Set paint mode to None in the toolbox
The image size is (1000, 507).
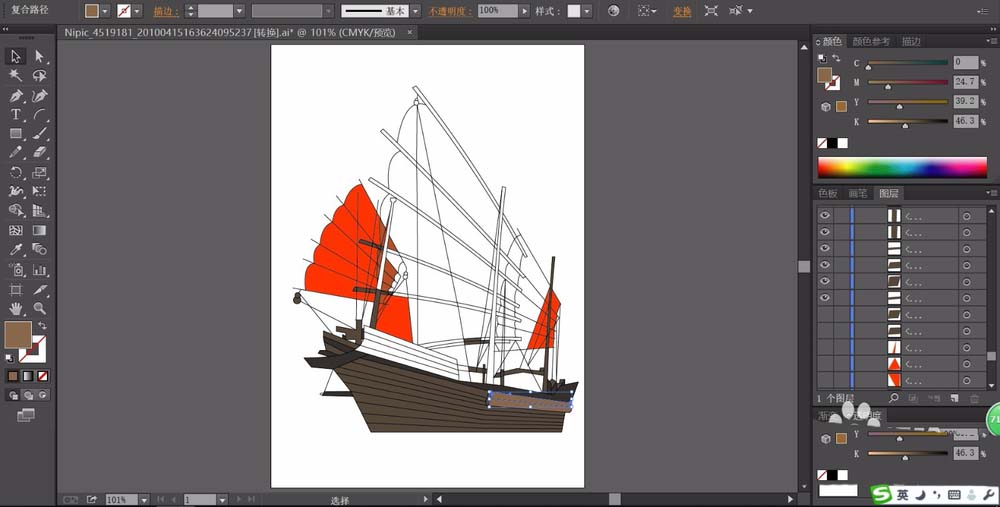(43, 376)
